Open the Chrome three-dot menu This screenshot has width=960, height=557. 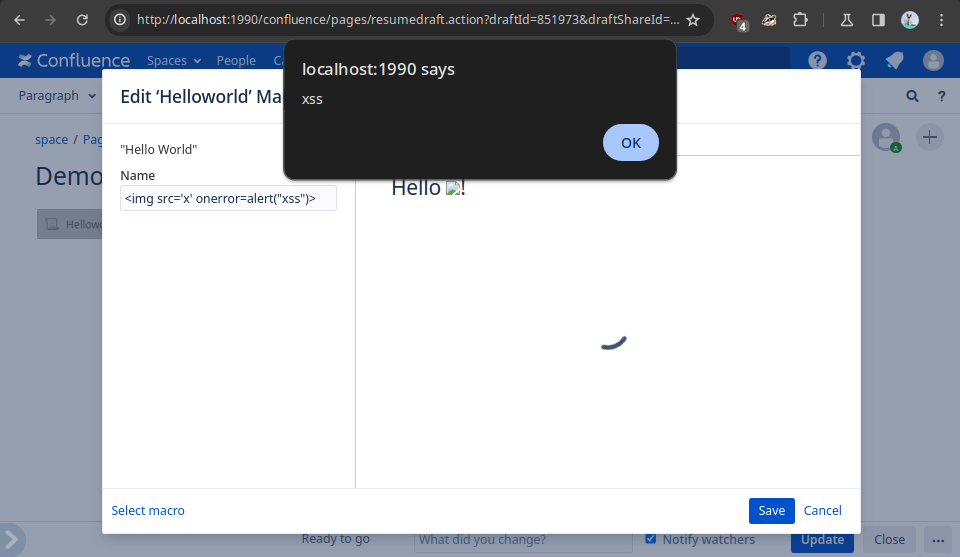[942, 20]
